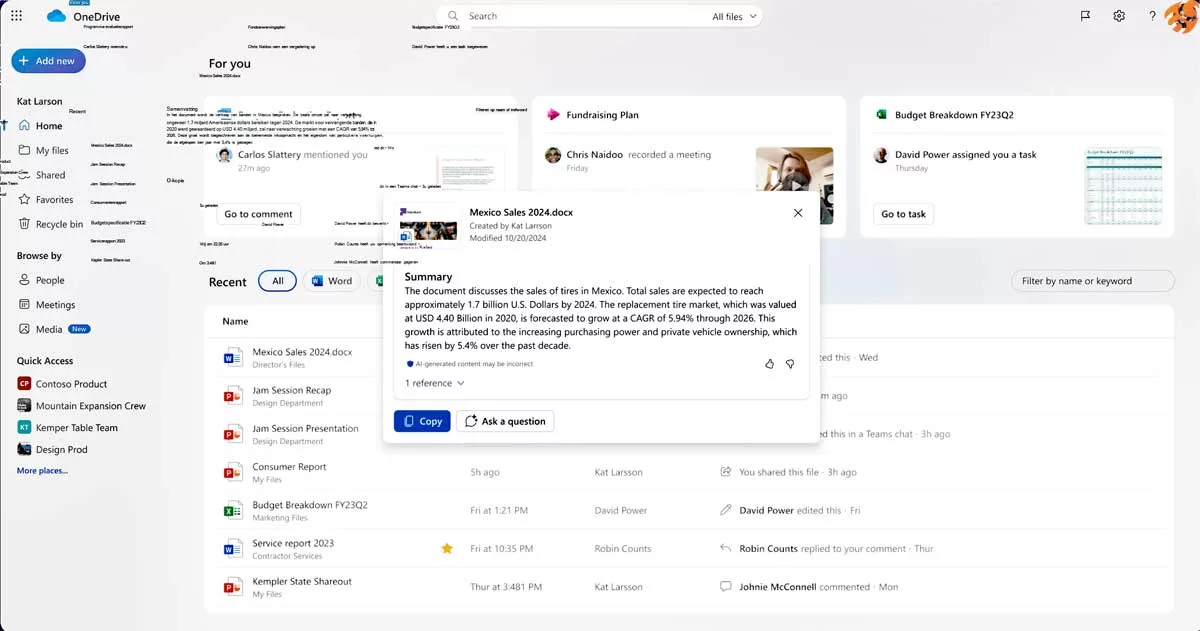Give thumbs down to the summary

790,364
